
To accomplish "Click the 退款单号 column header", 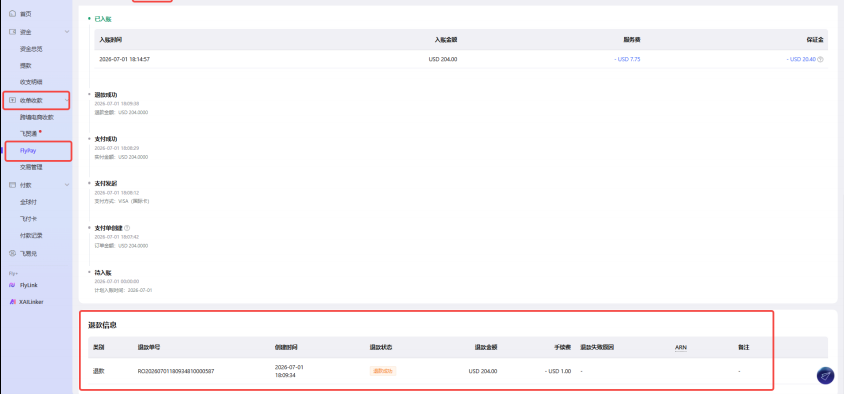I will 149,348.
